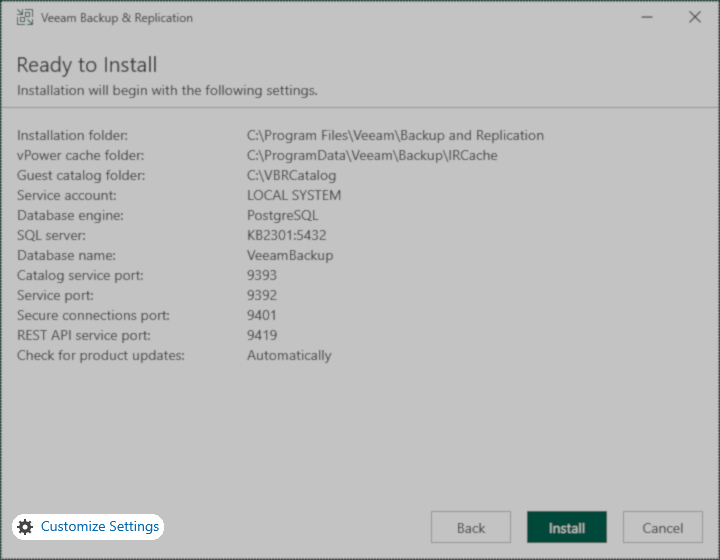Click the 'Secure connections port:' label

point(93,315)
